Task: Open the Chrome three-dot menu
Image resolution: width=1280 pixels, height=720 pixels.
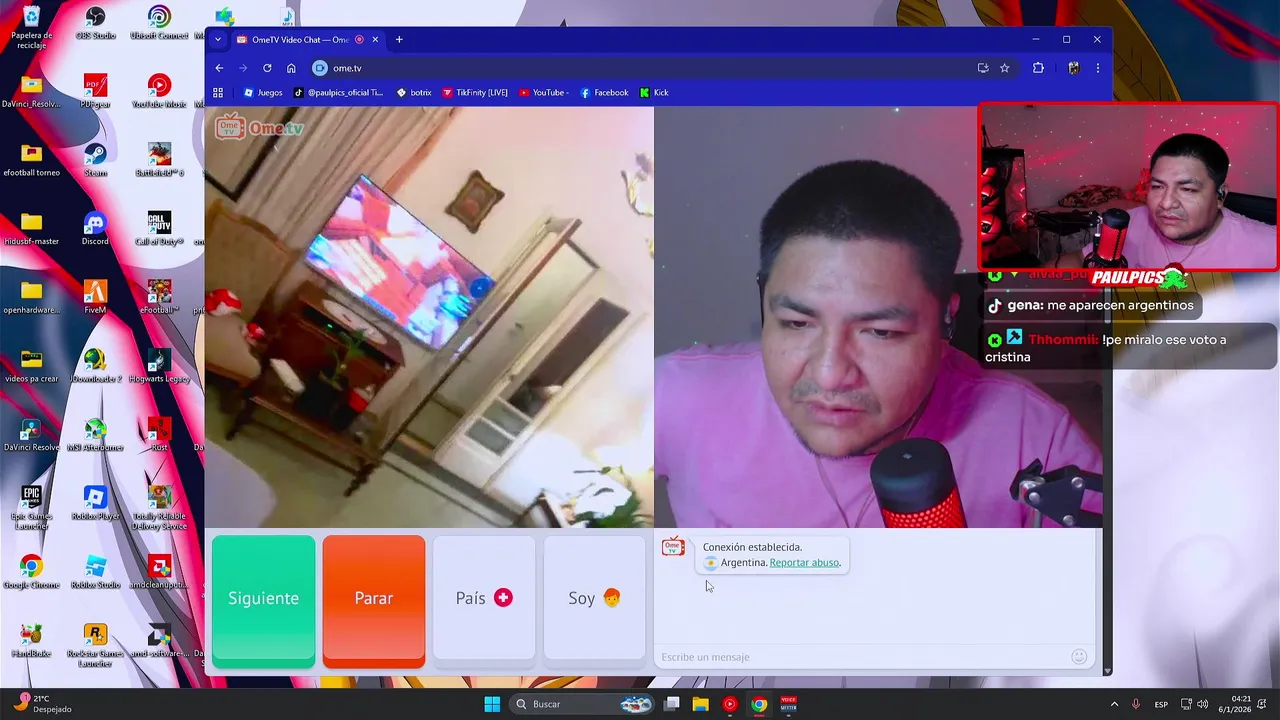Action: click(x=1097, y=68)
